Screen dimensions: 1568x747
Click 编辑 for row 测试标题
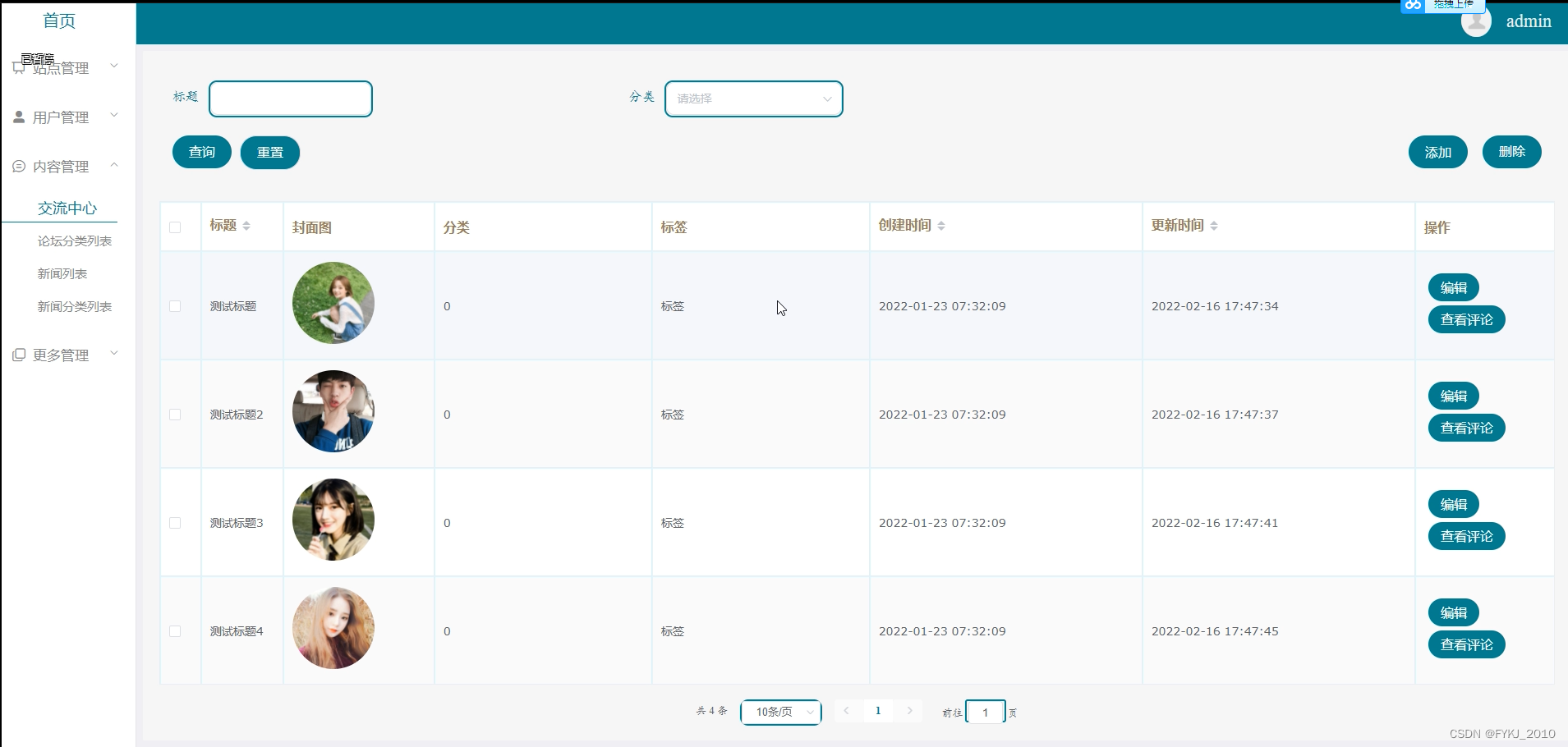click(x=1454, y=287)
